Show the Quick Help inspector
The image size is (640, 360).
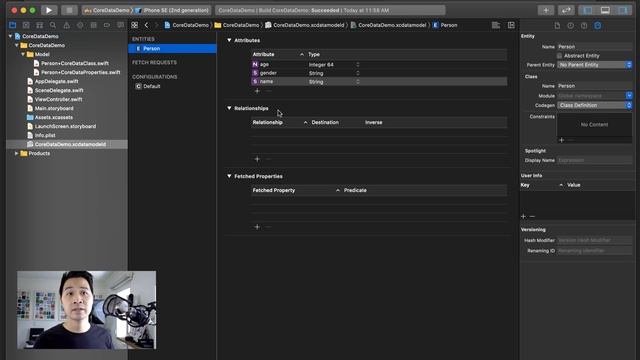(x=584, y=25)
